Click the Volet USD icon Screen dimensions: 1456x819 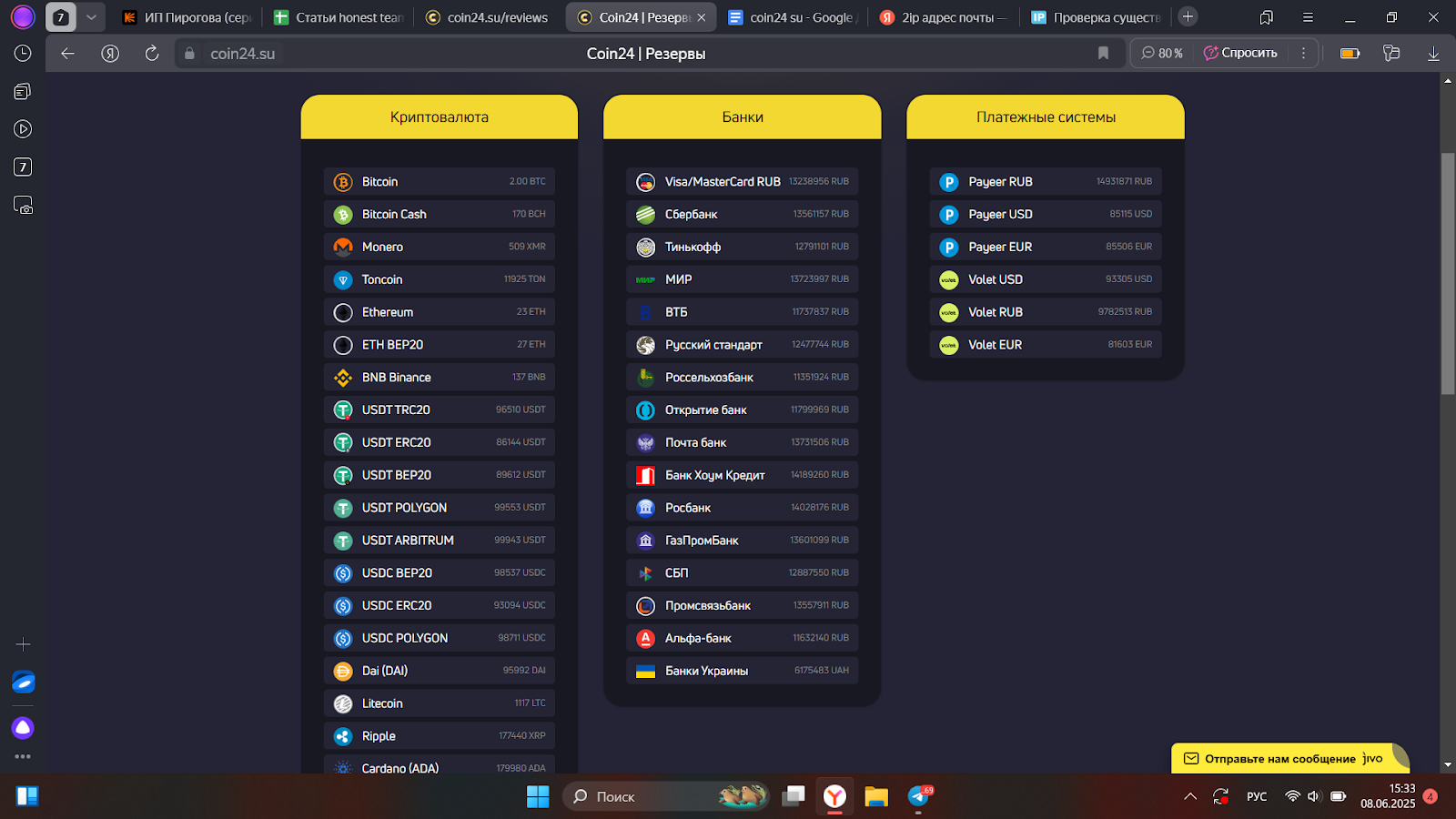(949, 279)
